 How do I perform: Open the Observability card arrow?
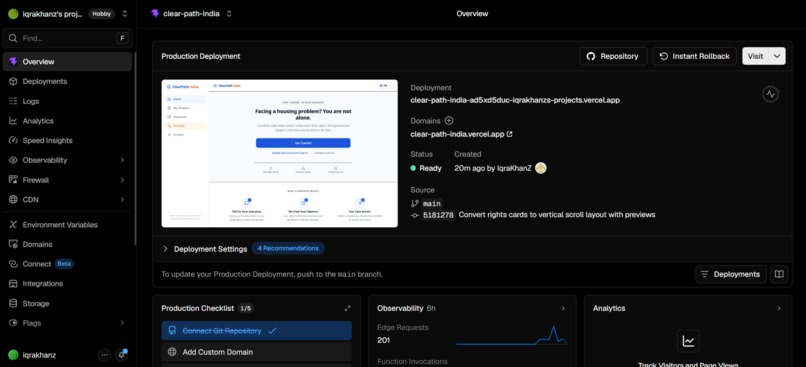(x=563, y=308)
